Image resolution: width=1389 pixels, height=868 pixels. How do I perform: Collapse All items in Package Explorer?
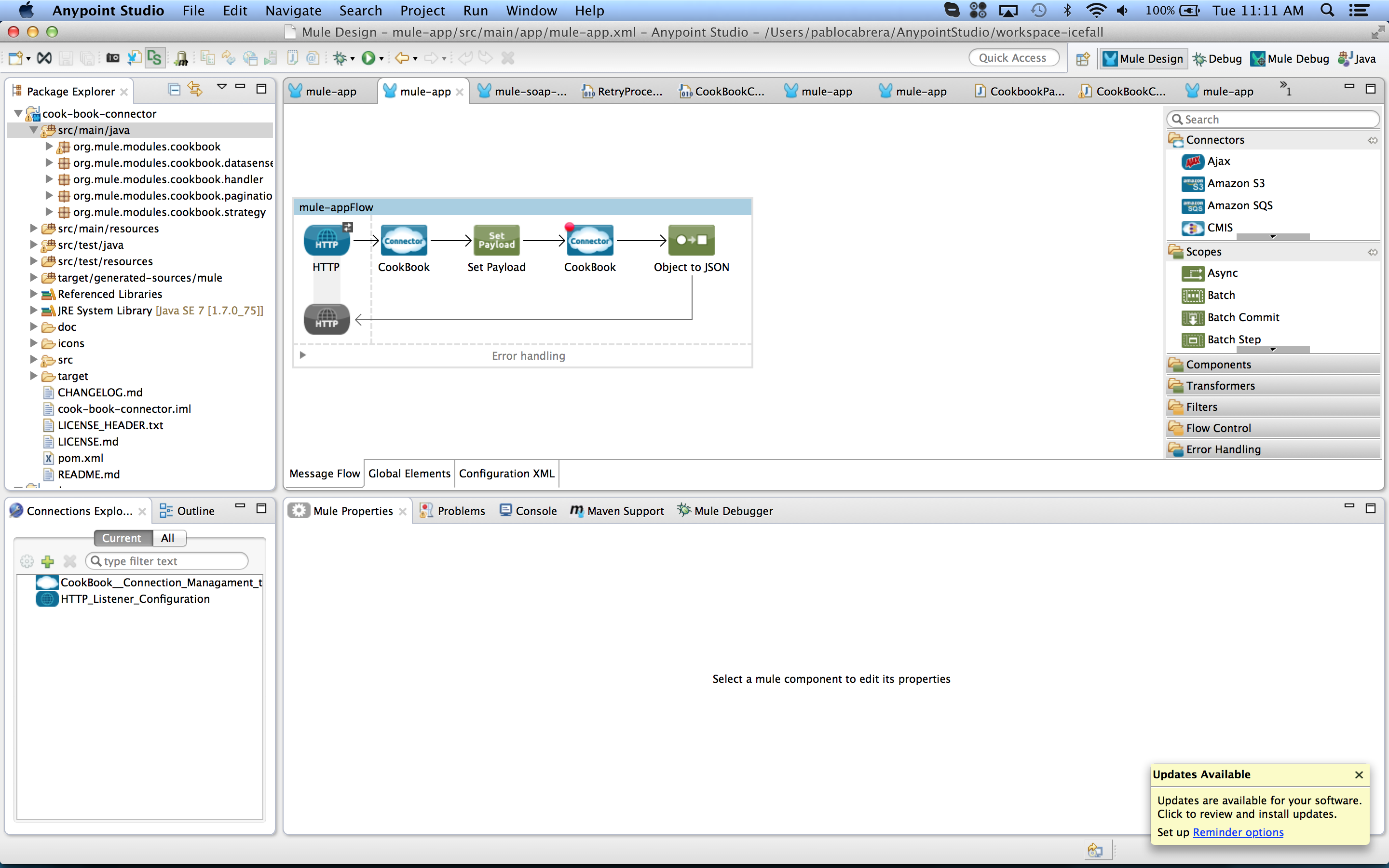point(174,89)
